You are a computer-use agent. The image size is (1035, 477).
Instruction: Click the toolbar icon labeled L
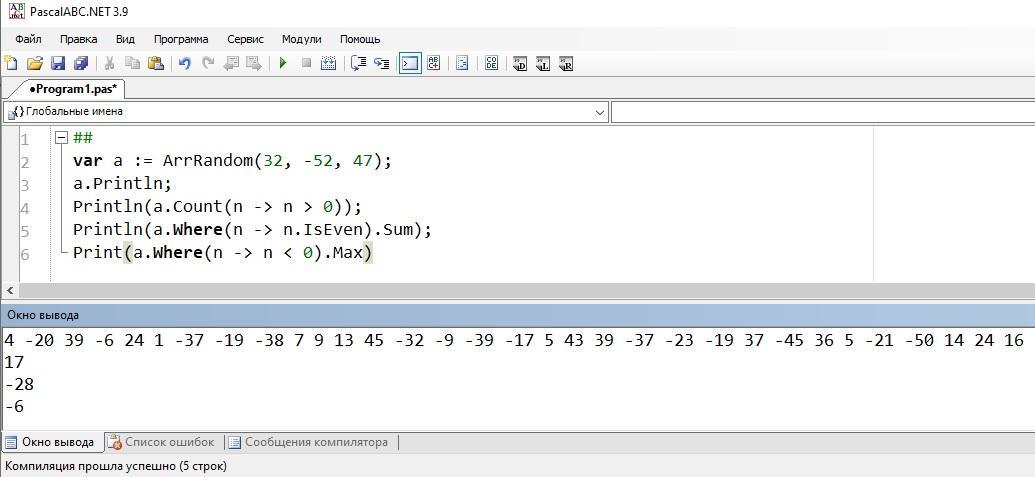click(x=543, y=64)
